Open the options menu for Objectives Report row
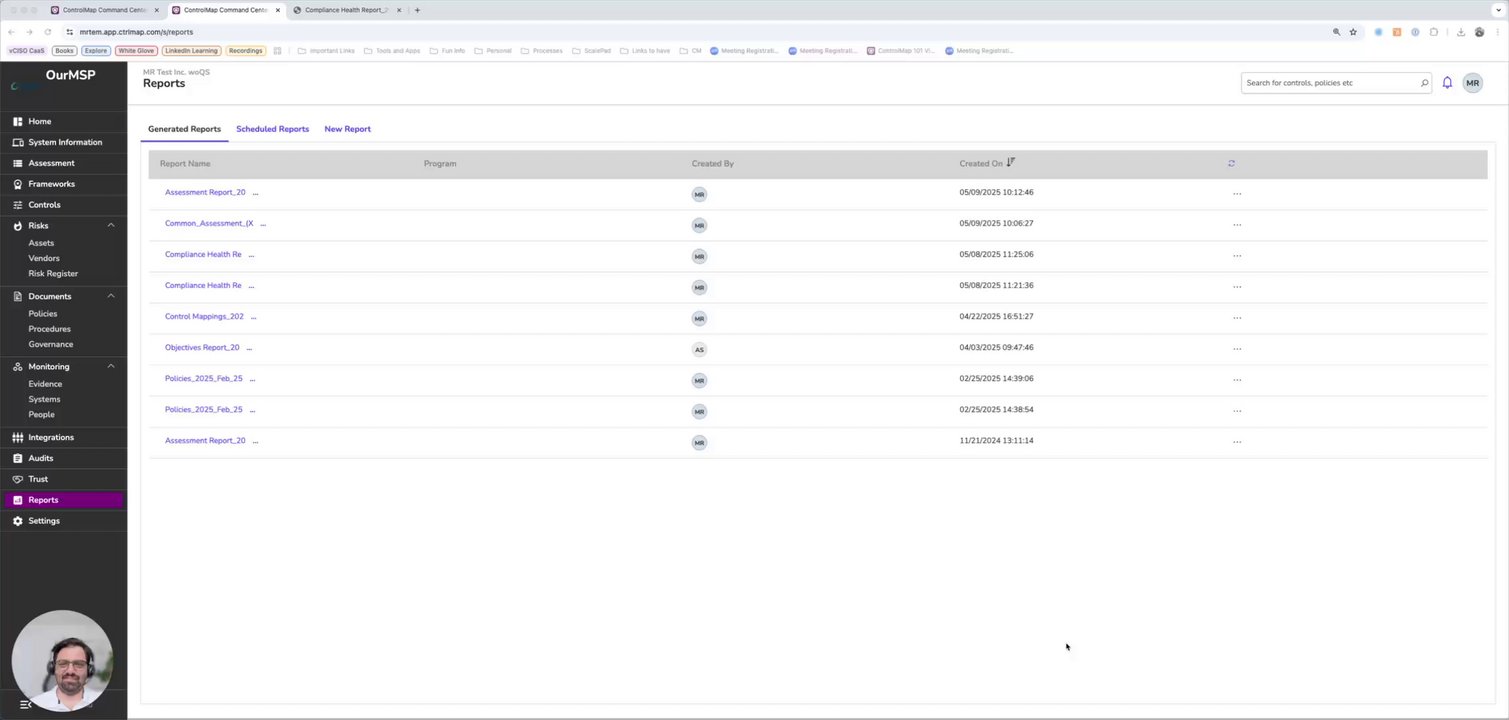This screenshot has width=1509, height=720. pos(1237,348)
